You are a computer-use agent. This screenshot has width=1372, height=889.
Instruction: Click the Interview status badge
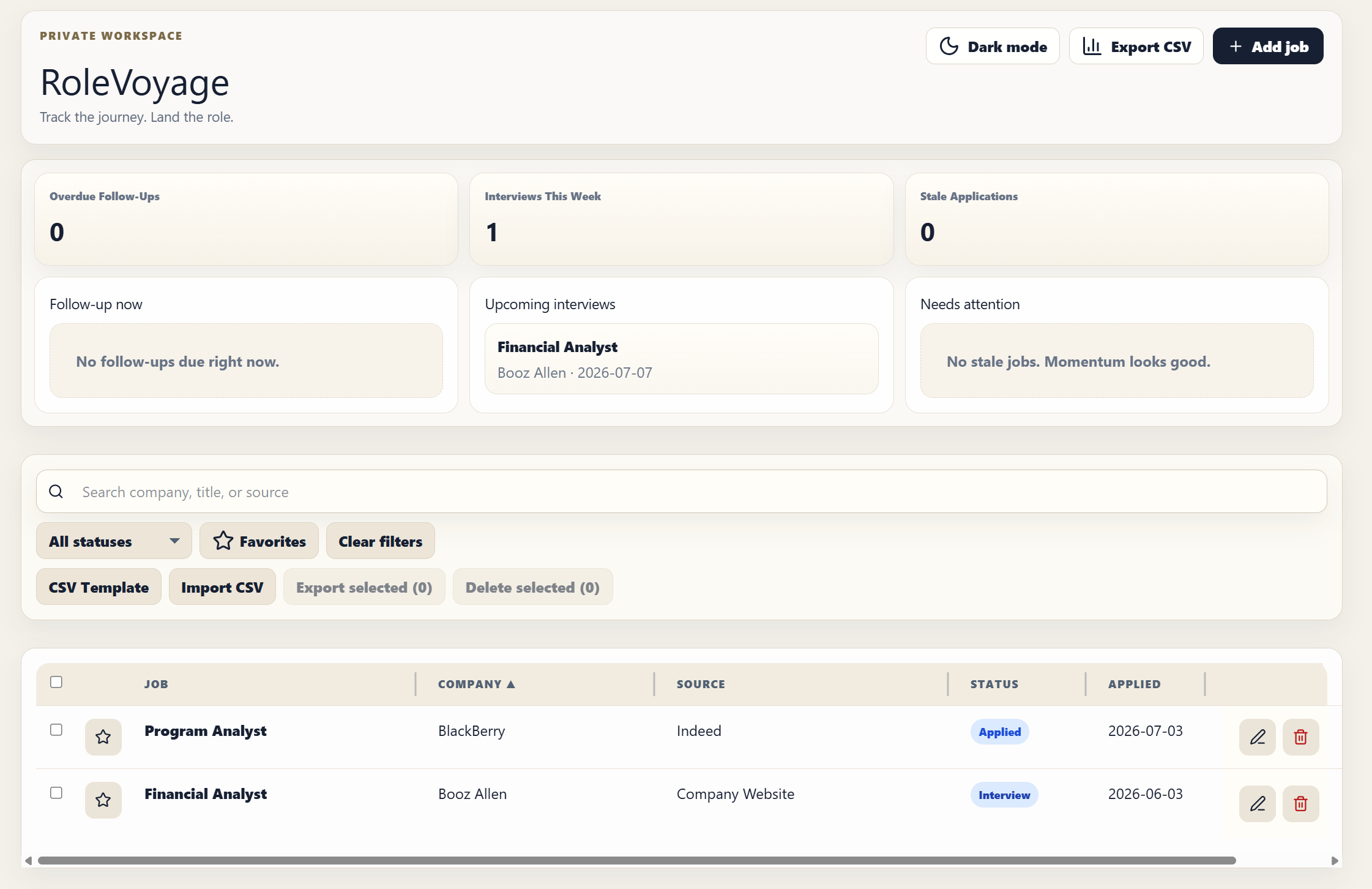[x=1004, y=795]
